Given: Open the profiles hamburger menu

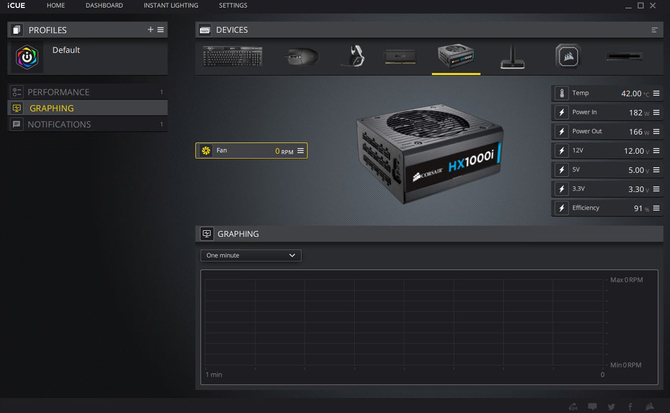Looking at the screenshot, I should pos(161,29).
